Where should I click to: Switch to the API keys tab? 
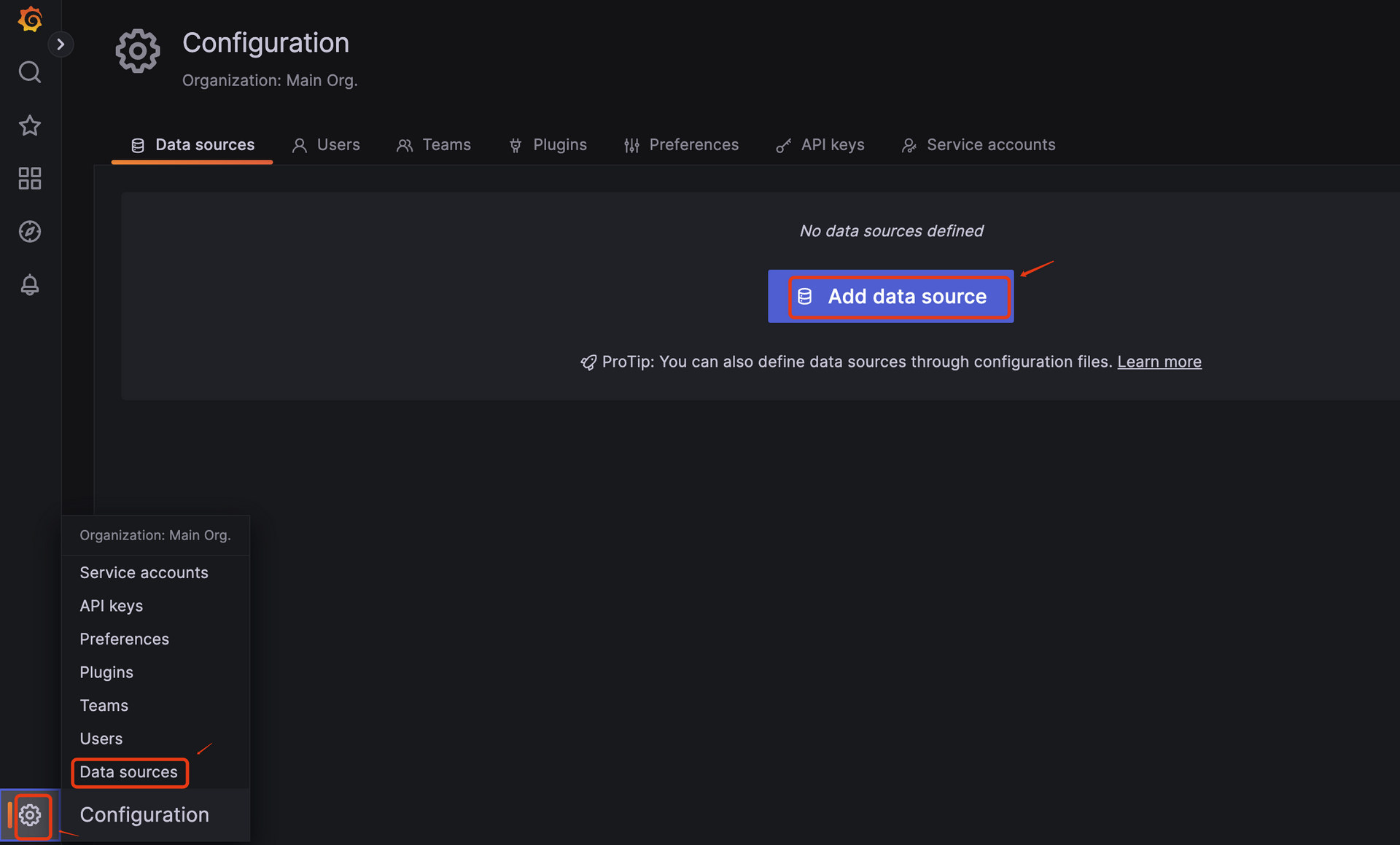pos(820,145)
